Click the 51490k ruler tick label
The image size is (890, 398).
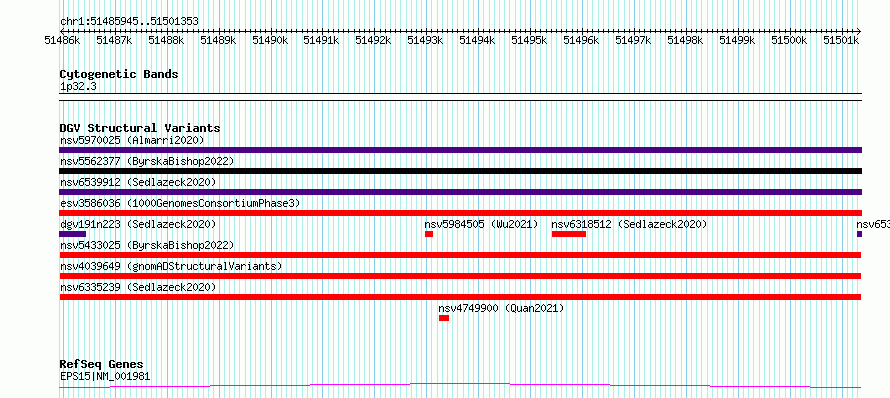coord(270,40)
